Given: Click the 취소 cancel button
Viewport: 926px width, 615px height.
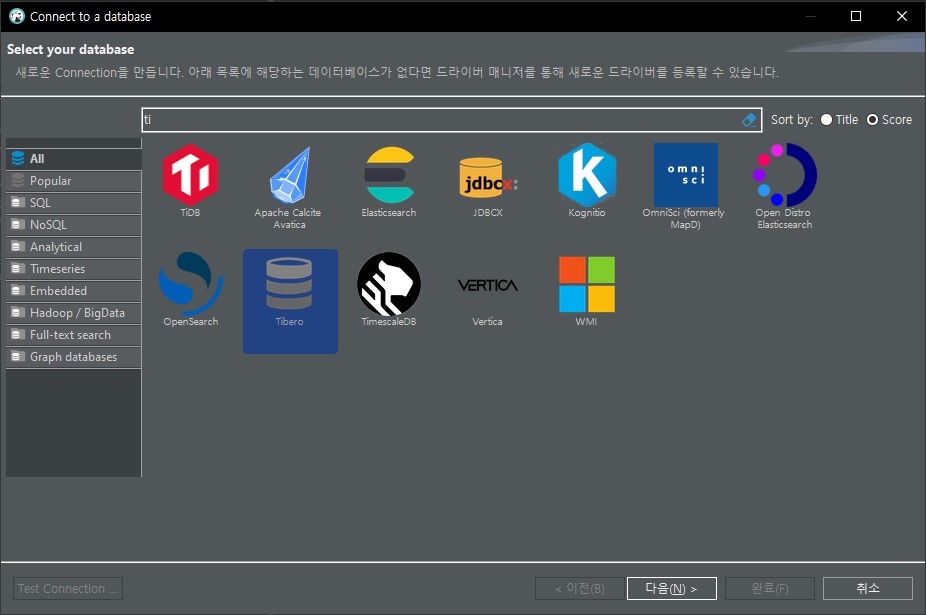Looking at the screenshot, I should [x=868, y=588].
